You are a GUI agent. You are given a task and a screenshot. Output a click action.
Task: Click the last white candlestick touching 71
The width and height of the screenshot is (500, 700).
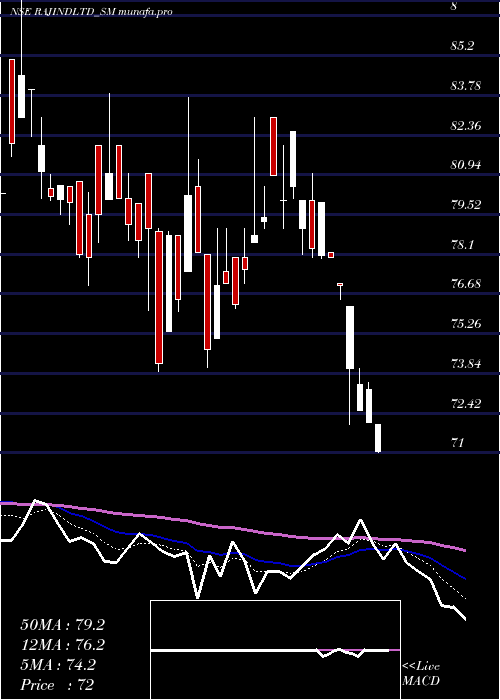[x=378, y=438]
